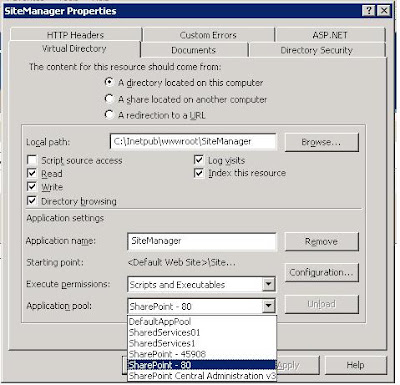The width and height of the screenshot is (400, 385).
Task: Open the ASP.NET tab
Action: click(x=330, y=35)
